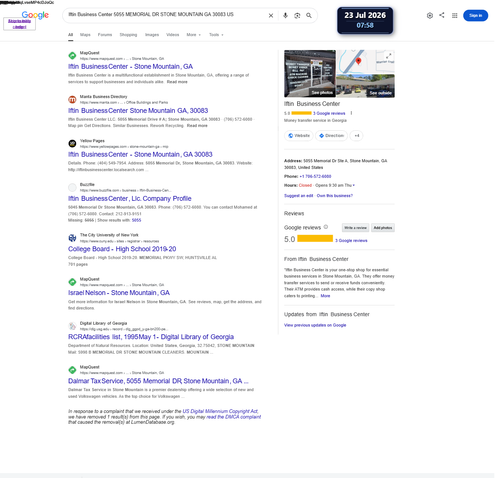
Task: Expand the +4 more actions chip
Action: (357, 136)
